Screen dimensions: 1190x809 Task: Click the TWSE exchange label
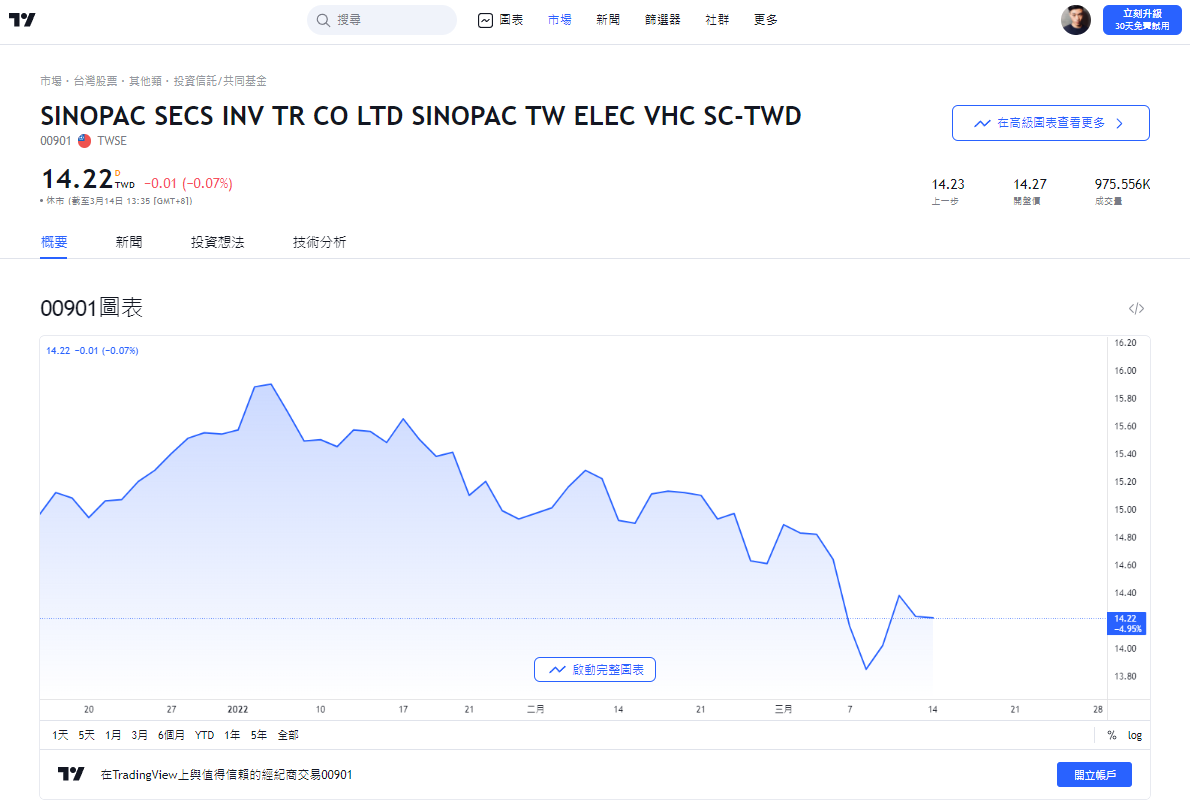point(112,140)
